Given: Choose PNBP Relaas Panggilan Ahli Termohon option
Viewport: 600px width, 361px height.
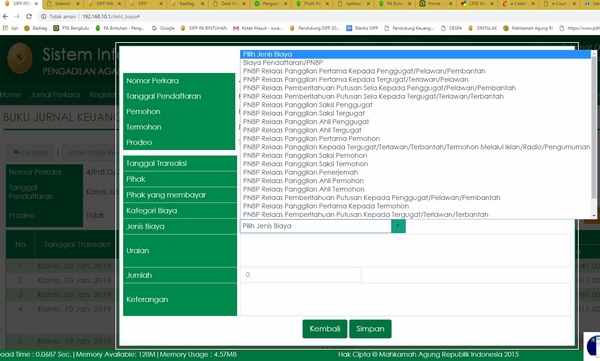Looking at the screenshot, I should (x=416, y=189).
